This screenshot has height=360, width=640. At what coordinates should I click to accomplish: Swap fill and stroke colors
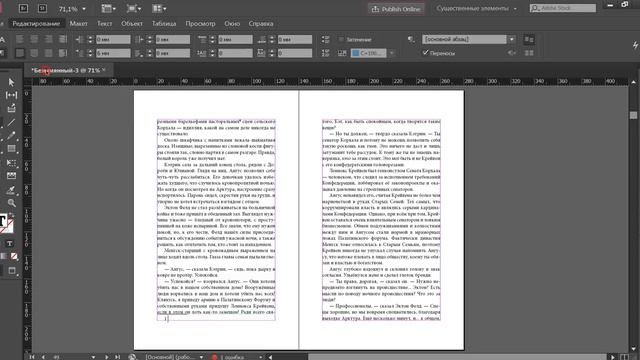point(11,216)
